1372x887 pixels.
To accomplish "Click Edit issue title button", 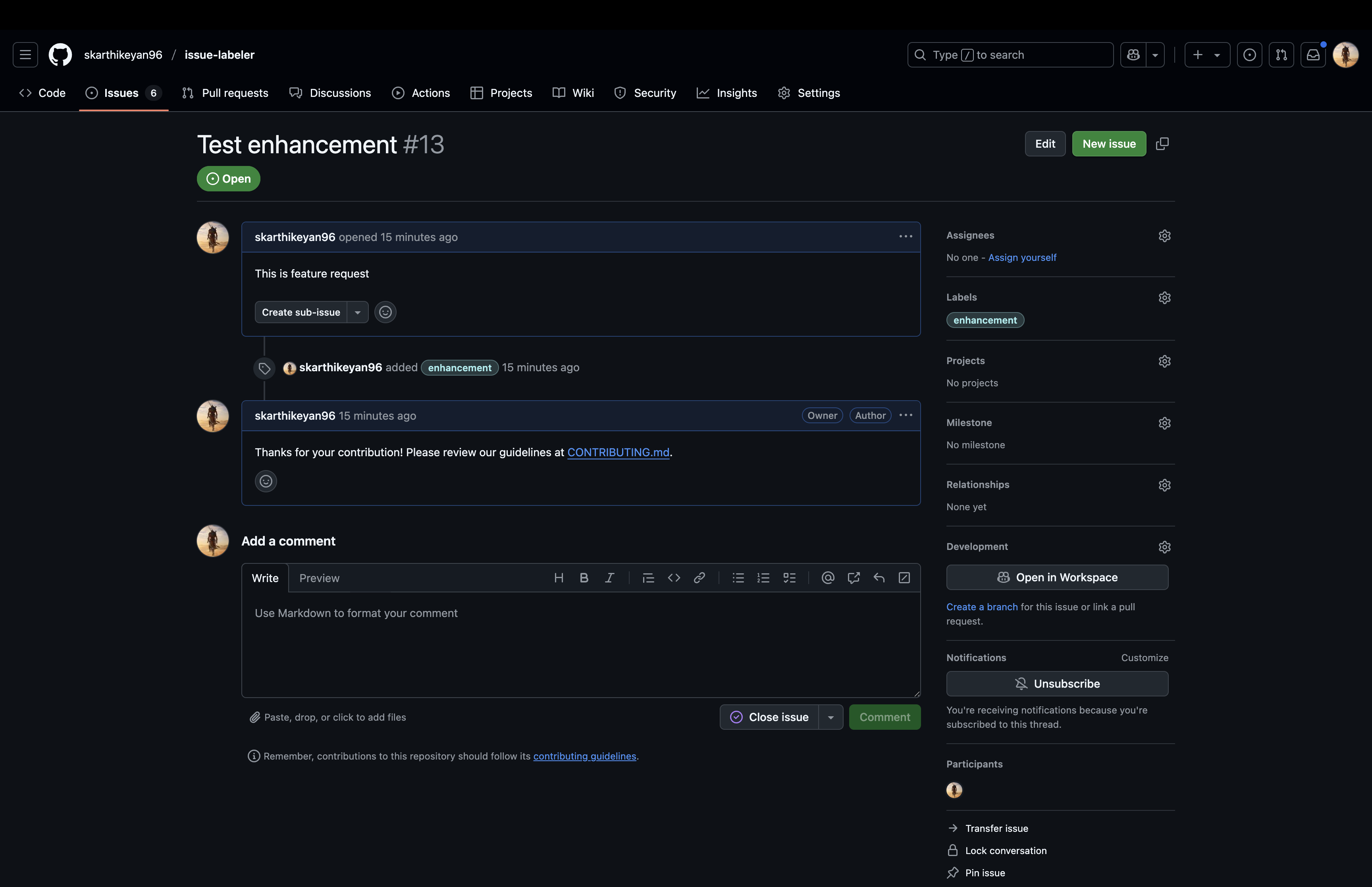I will [x=1045, y=144].
